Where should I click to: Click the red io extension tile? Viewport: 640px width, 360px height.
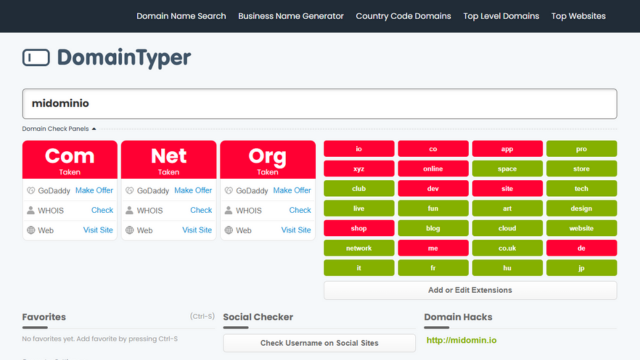coord(359,149)
